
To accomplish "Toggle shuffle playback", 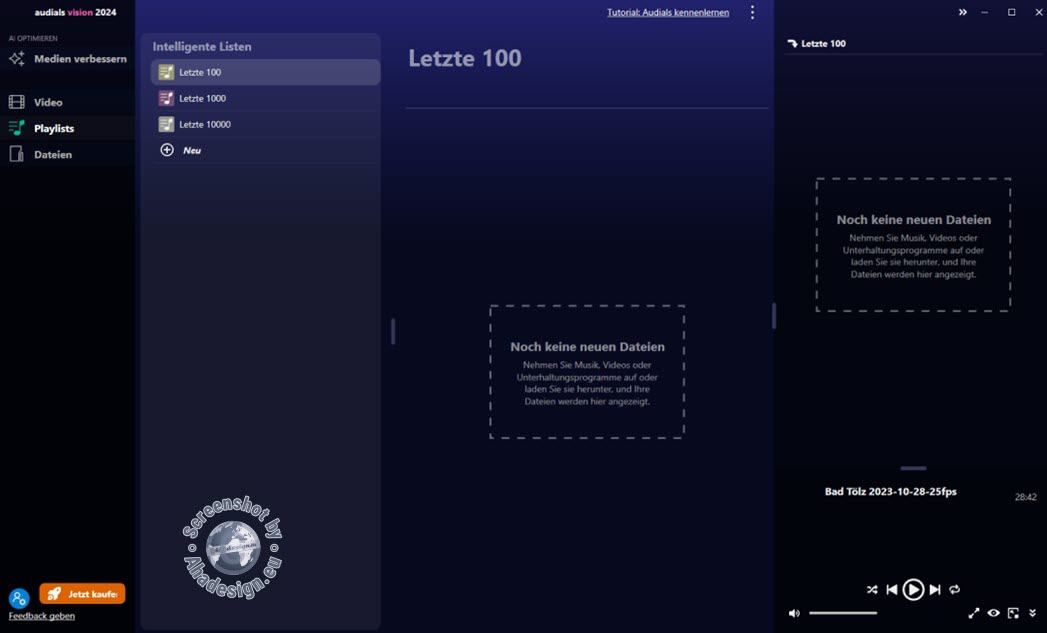I will [872, 590].
